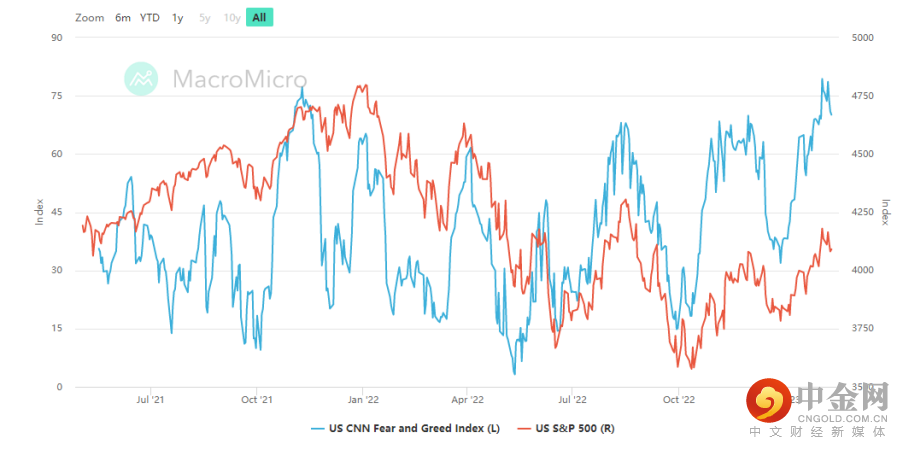This screenshot has height=450, width=903.
Task: Click the MacroMicro chart logo icon
Action: click(x=141, y=78)
